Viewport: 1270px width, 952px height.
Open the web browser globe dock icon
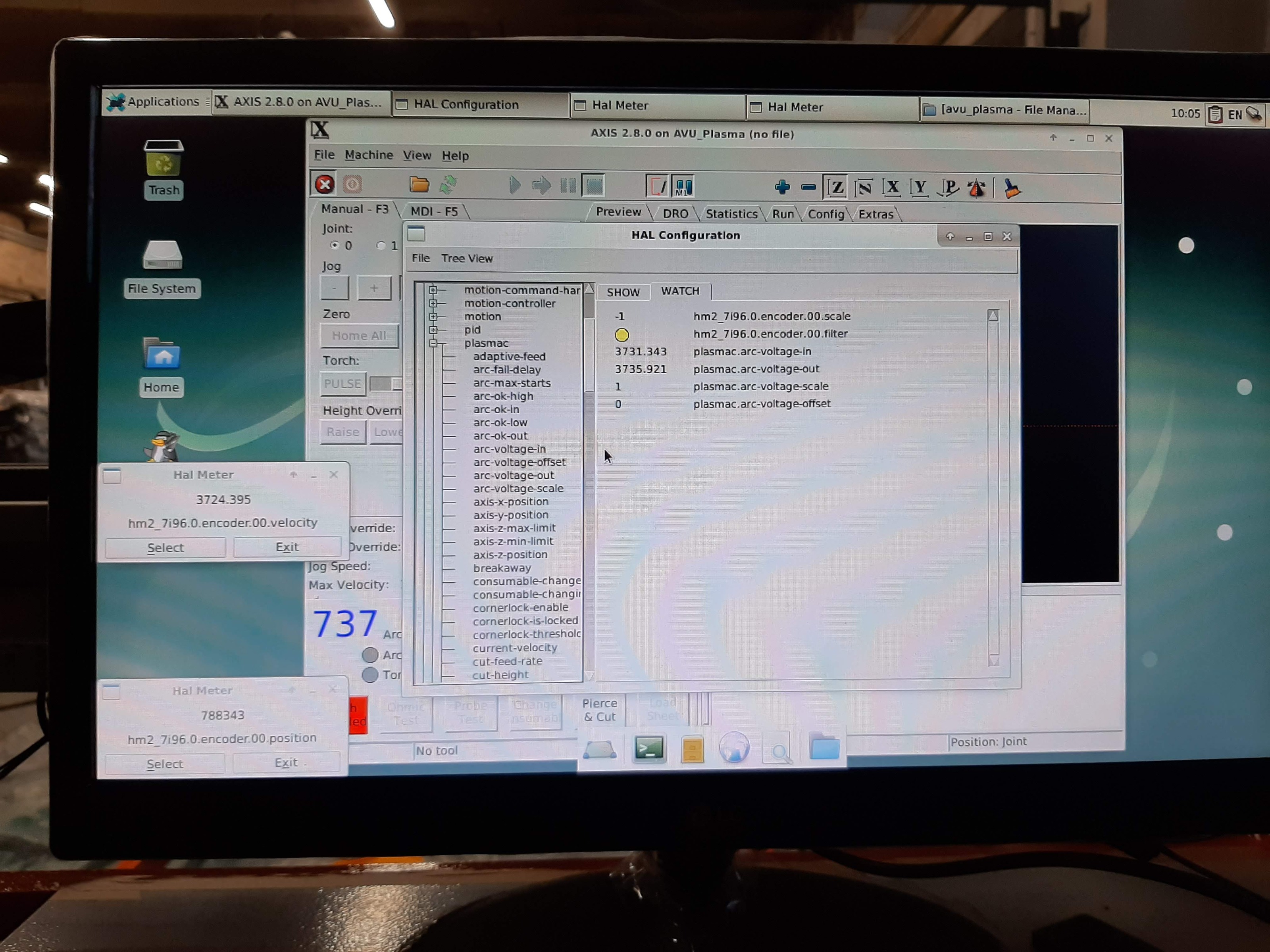tap(734, 748)
